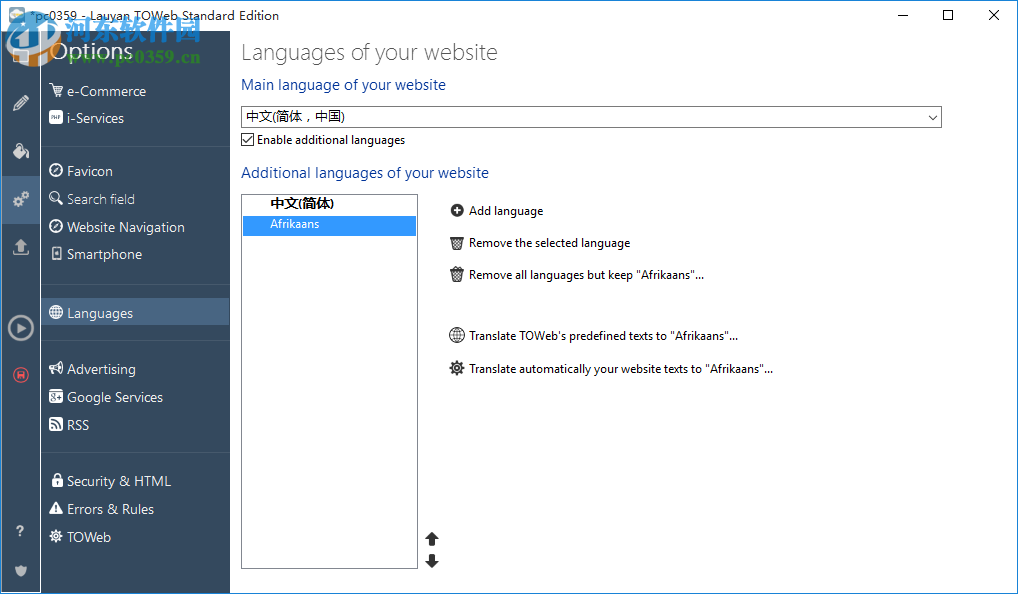This screenshot has width=1018, height=594.
Task: Select Afrikaans in the additional languages list
Action: click(x=293, y=225)
